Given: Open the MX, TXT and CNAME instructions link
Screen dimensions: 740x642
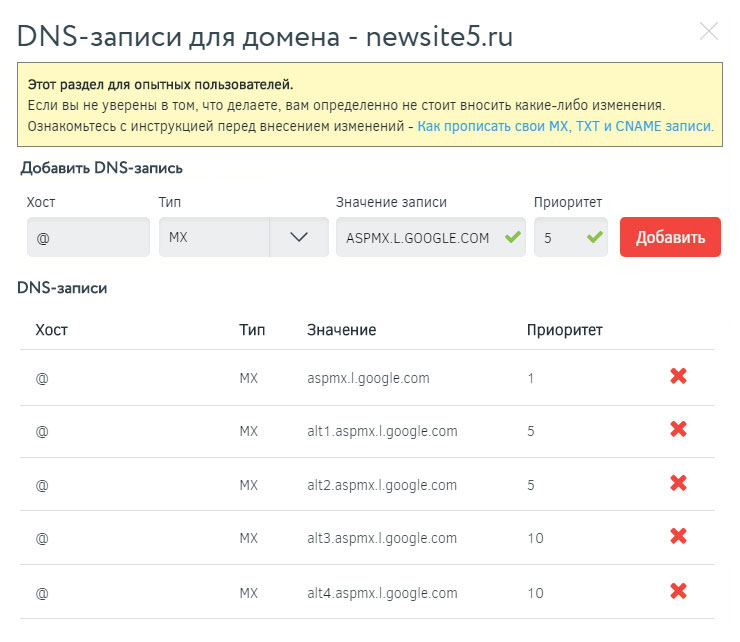Looking at the screenshot, I should coord(565,127).
